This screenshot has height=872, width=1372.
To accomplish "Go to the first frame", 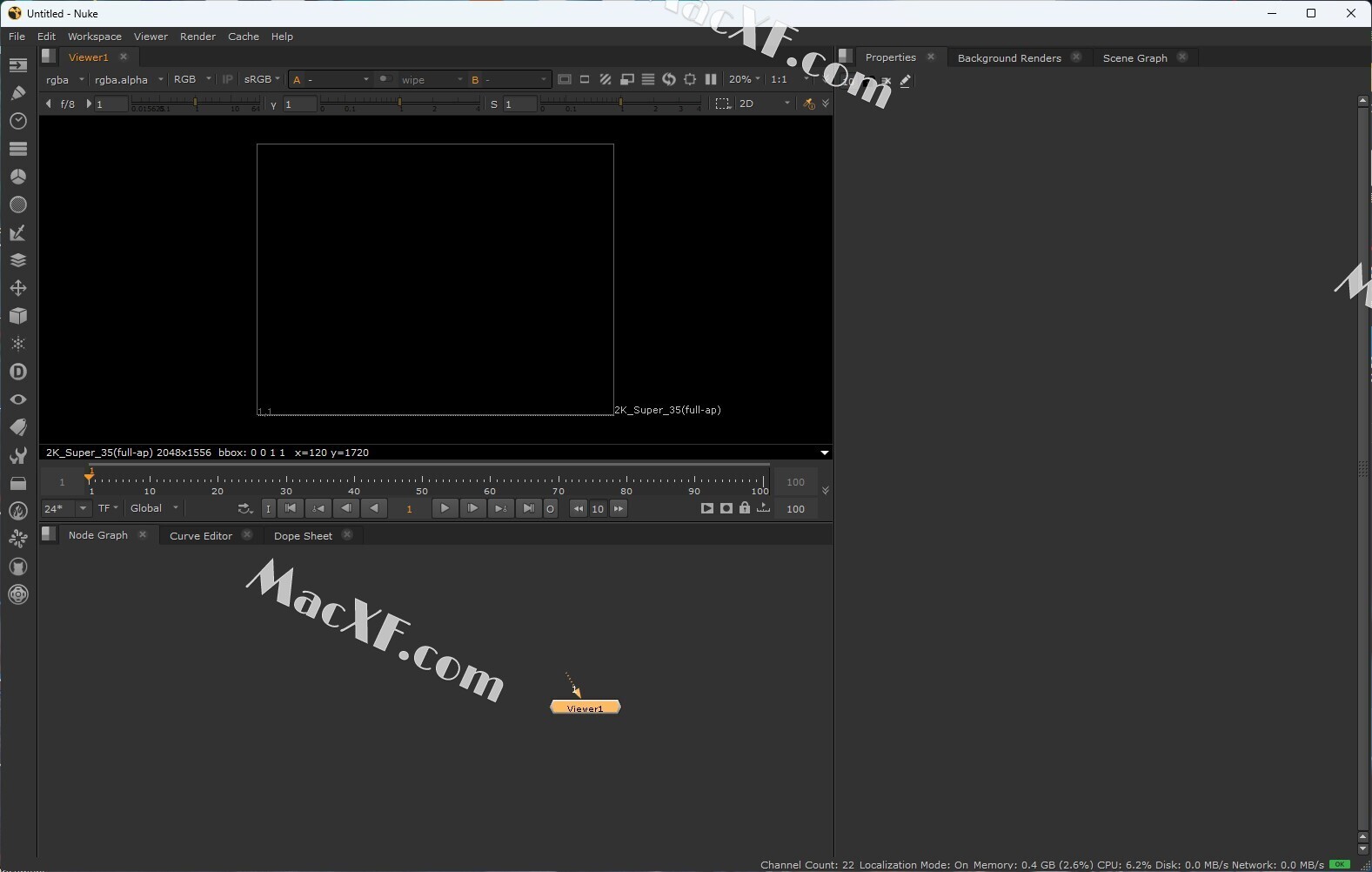I will (291, 508).
